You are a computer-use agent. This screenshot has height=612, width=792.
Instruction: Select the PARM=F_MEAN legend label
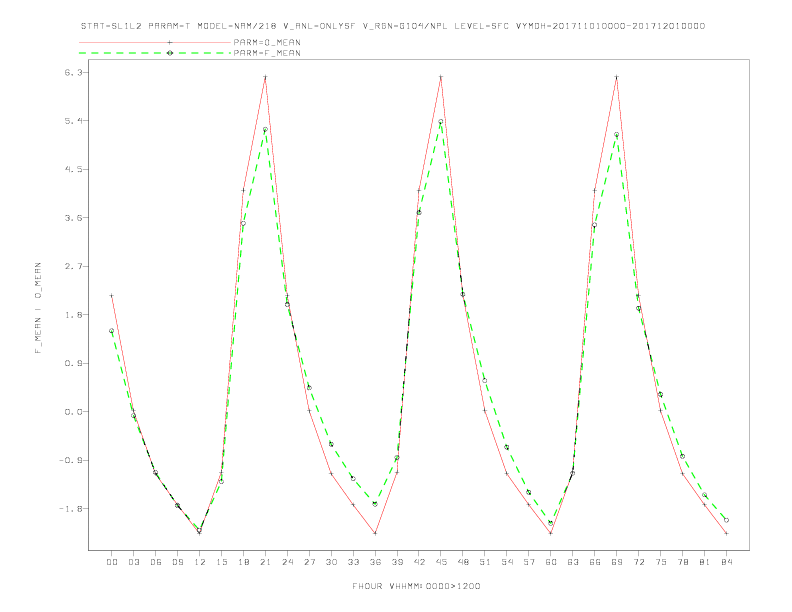[x=267, y=53]
